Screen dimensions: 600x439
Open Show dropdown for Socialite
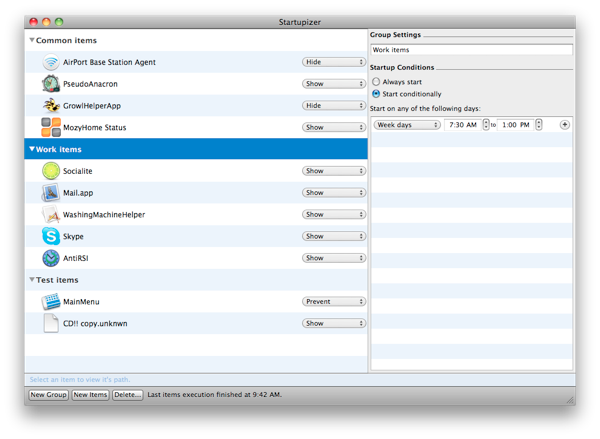tap(334, 171)
